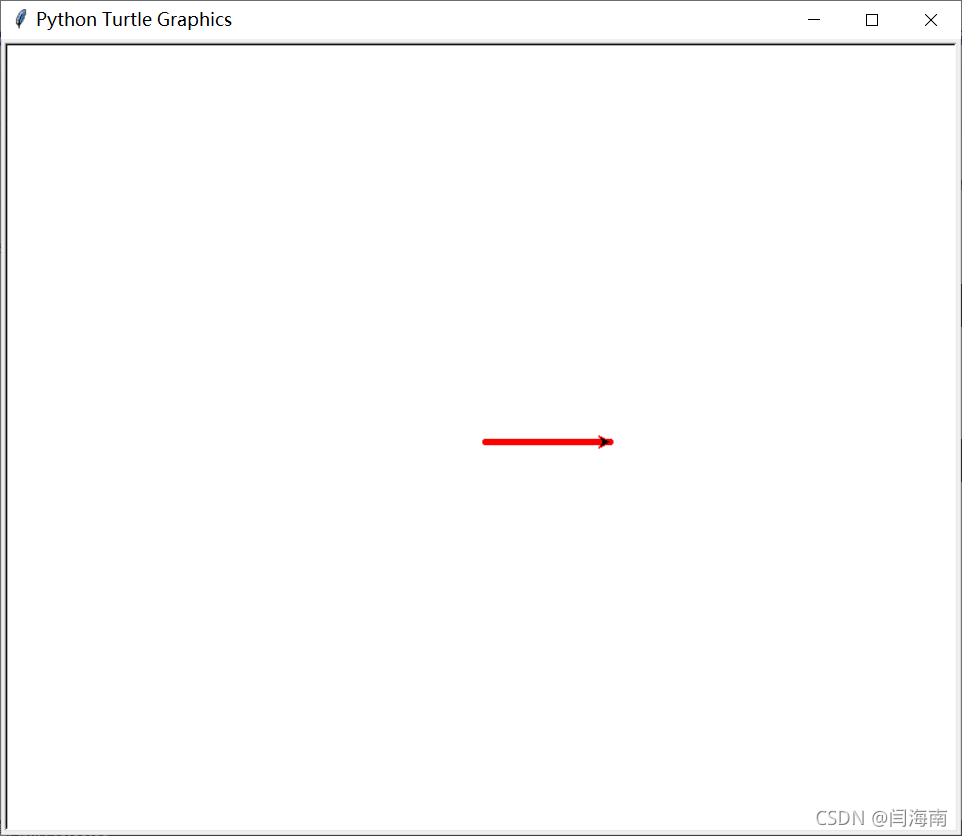
Task: Click the "Python Turtle Graphics" title text
Action: tap(134, 20)
